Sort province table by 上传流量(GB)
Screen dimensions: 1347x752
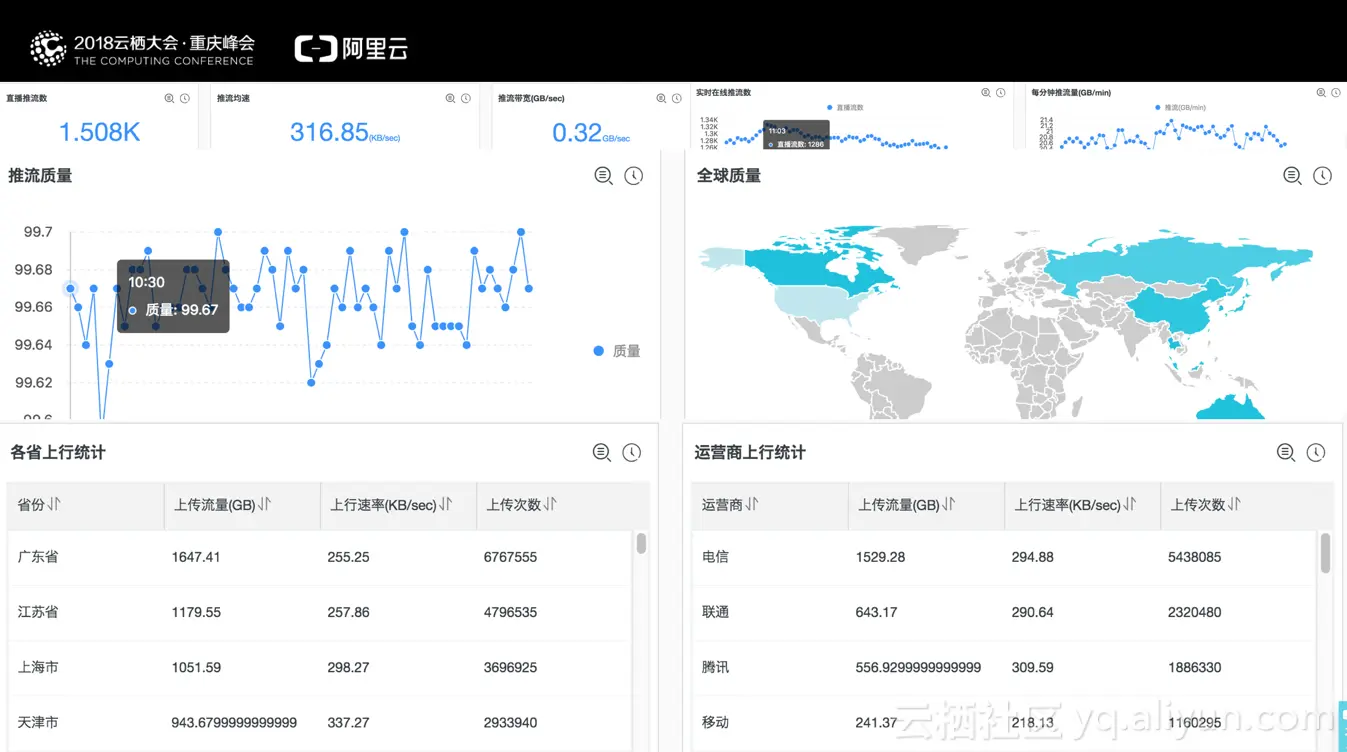(x=265, y=505)
